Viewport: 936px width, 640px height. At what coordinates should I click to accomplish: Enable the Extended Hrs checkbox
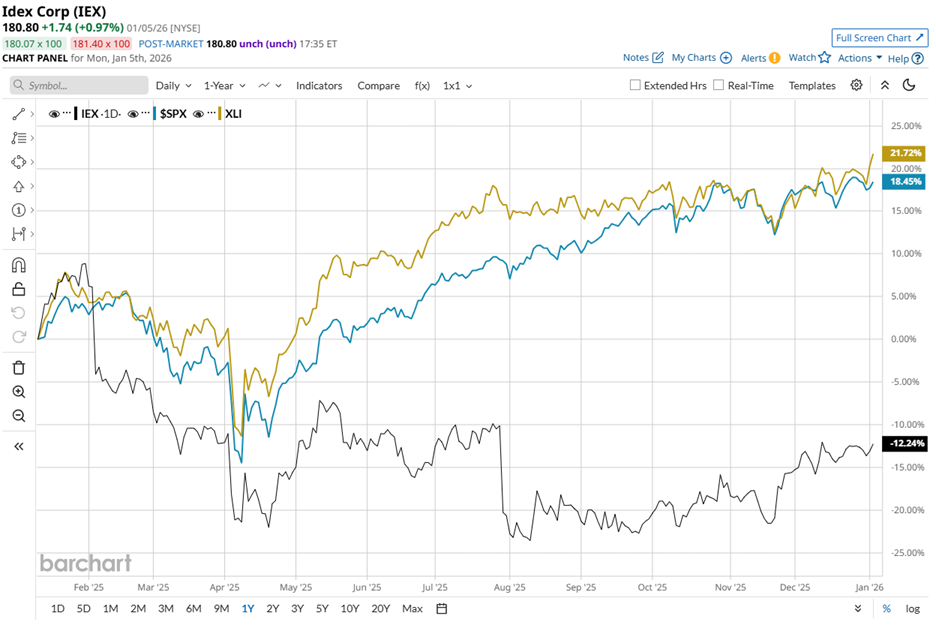[x=635, y=85]
